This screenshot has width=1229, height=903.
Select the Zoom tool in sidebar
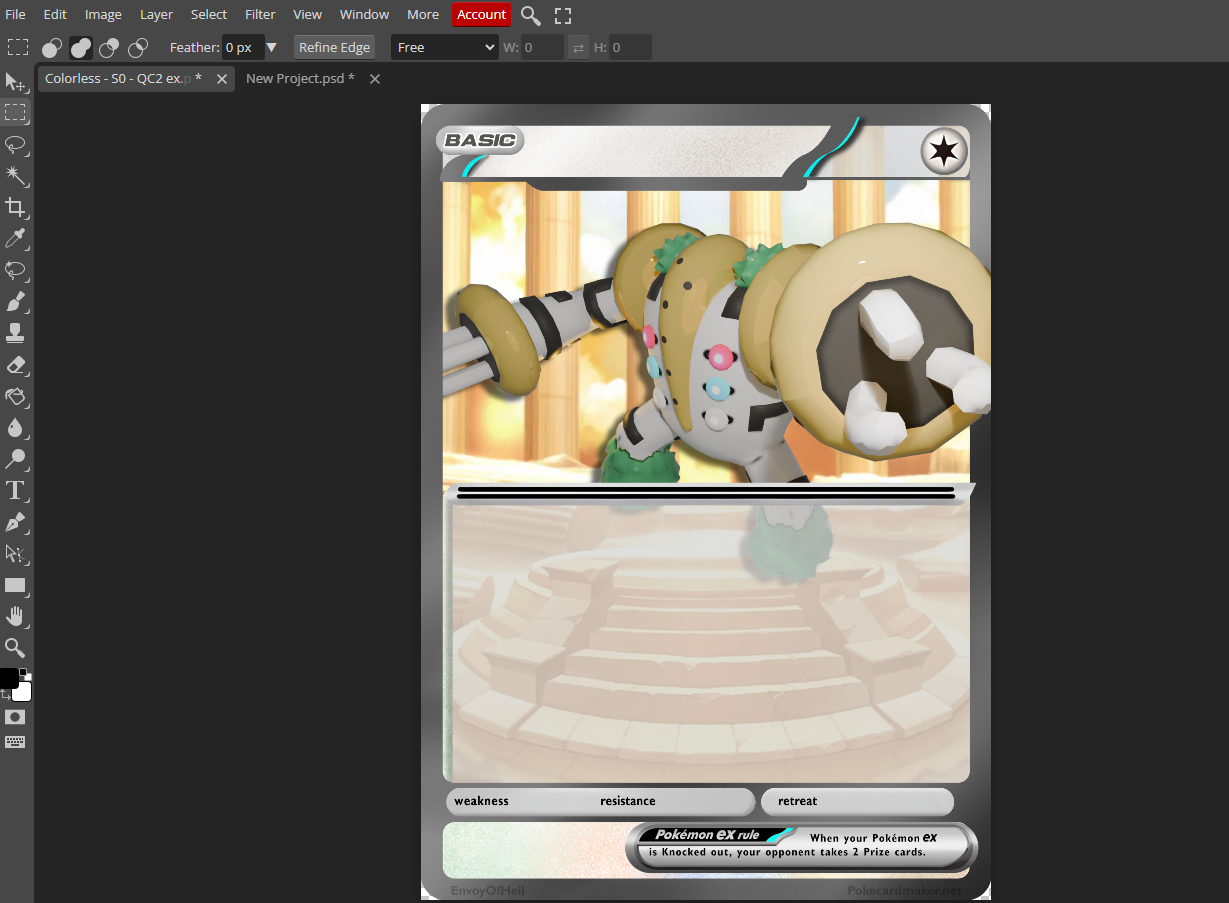click(15, 648)
